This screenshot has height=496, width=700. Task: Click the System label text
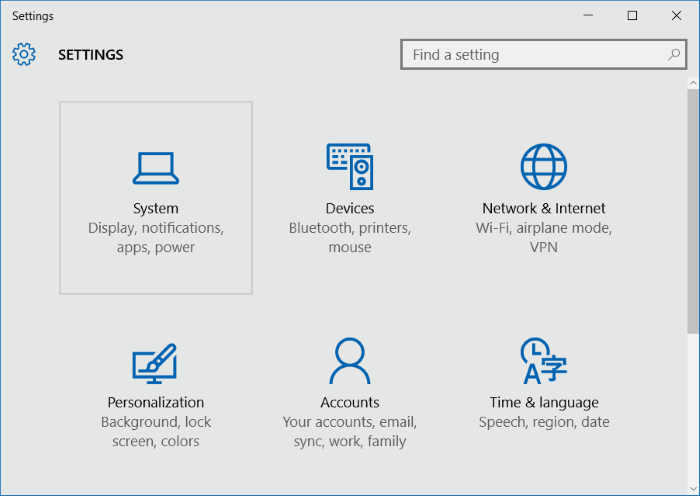[156, 208]
